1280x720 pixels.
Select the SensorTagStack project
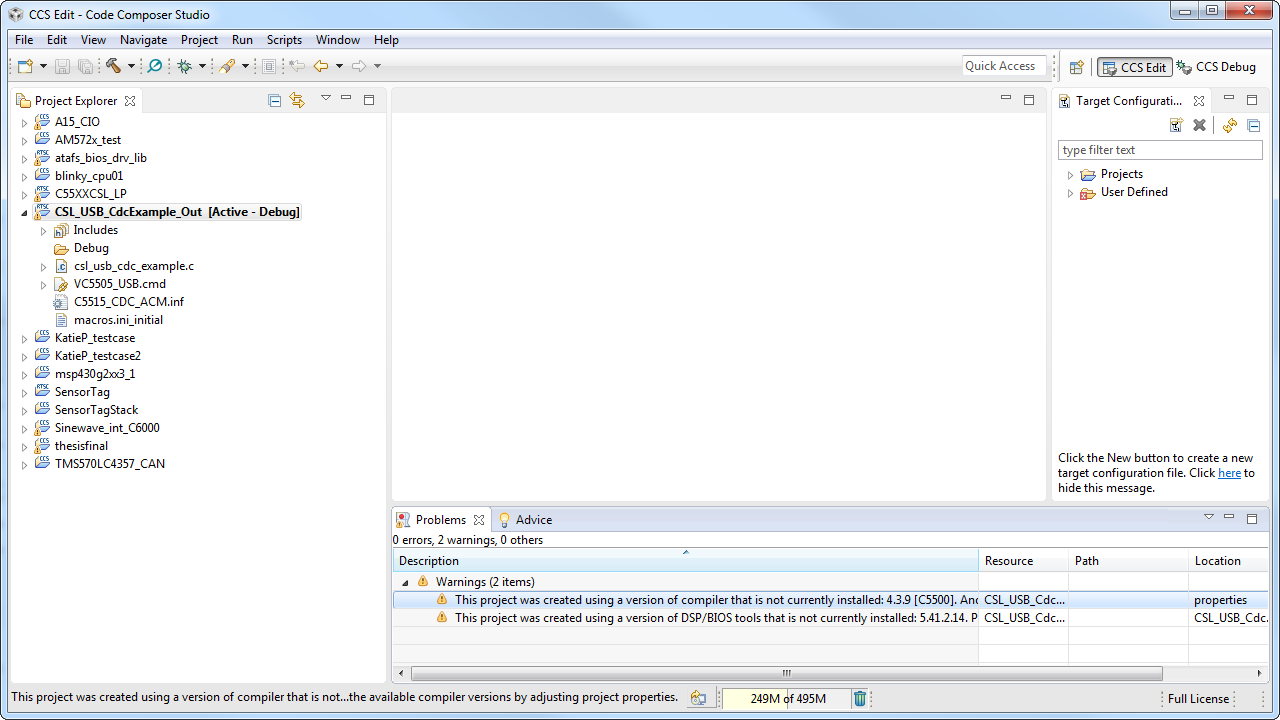(96, 410)
